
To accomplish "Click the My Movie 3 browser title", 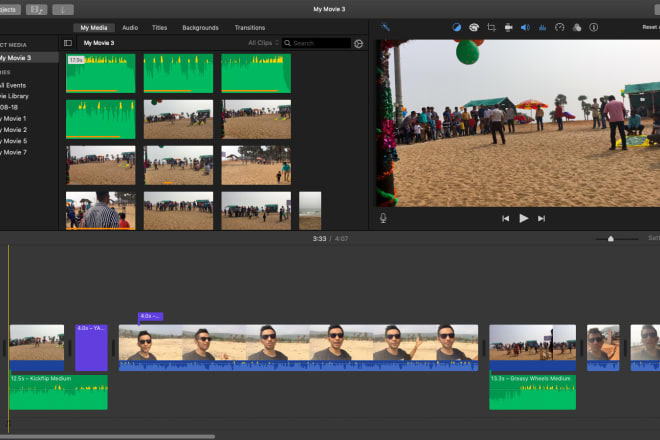I will click(99, 43).
